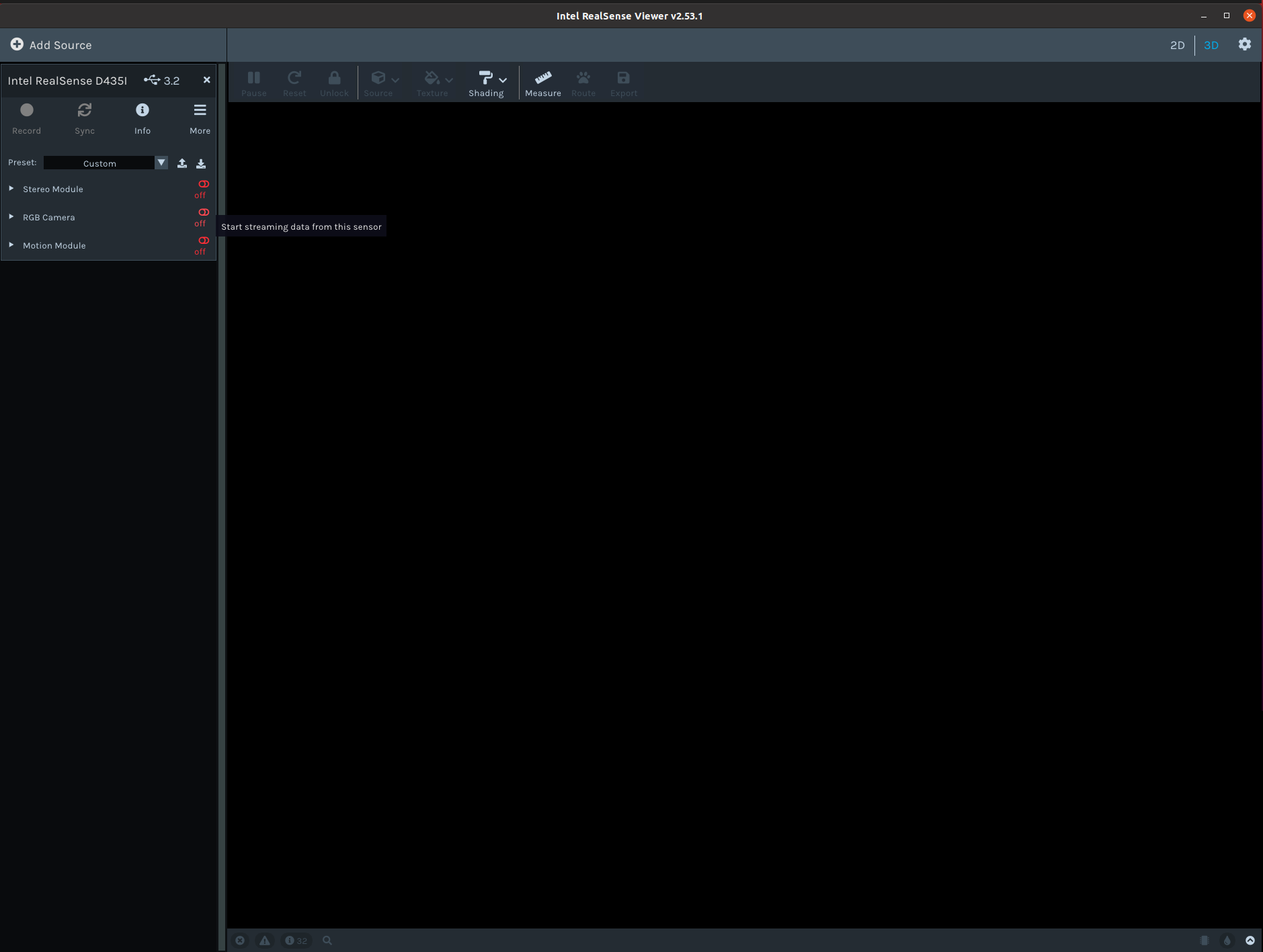
Task: Open the Sync settings icon
Action: click(x=85, y=114)
